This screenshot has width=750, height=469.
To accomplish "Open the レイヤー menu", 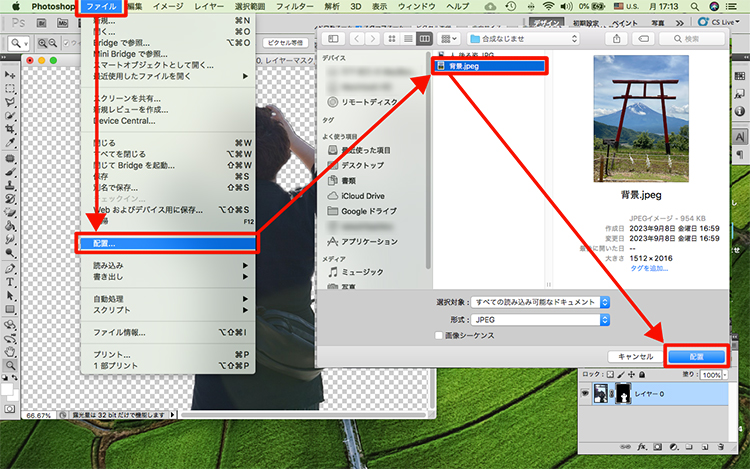I will coord(209,7).
